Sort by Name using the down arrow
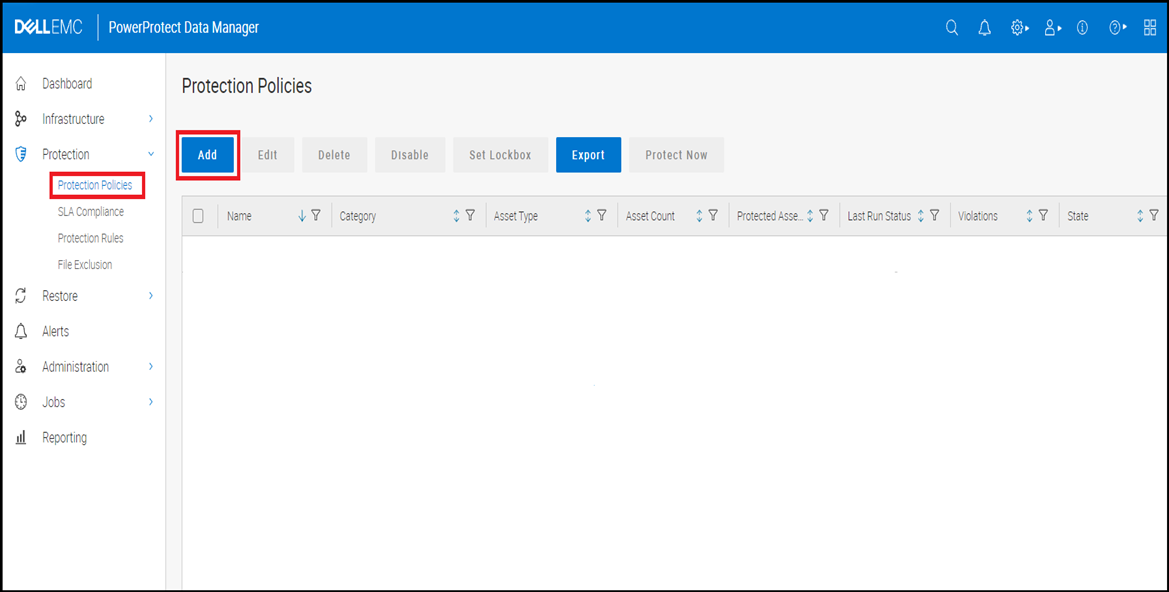This screenshot has width=1169, height=592. click(x=302, y=215)
